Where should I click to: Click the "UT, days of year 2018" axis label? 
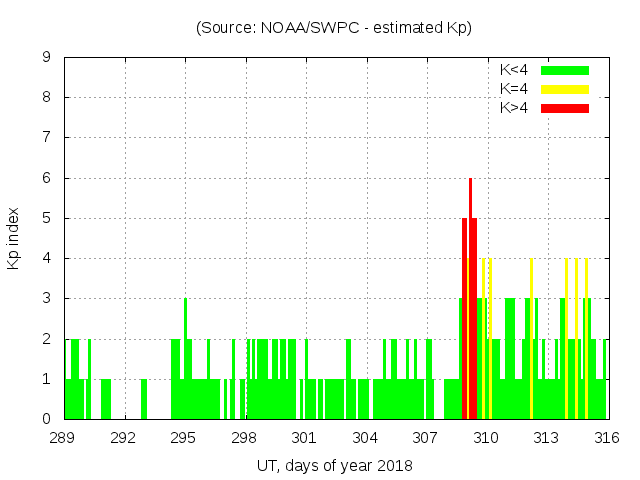(334, 465)
